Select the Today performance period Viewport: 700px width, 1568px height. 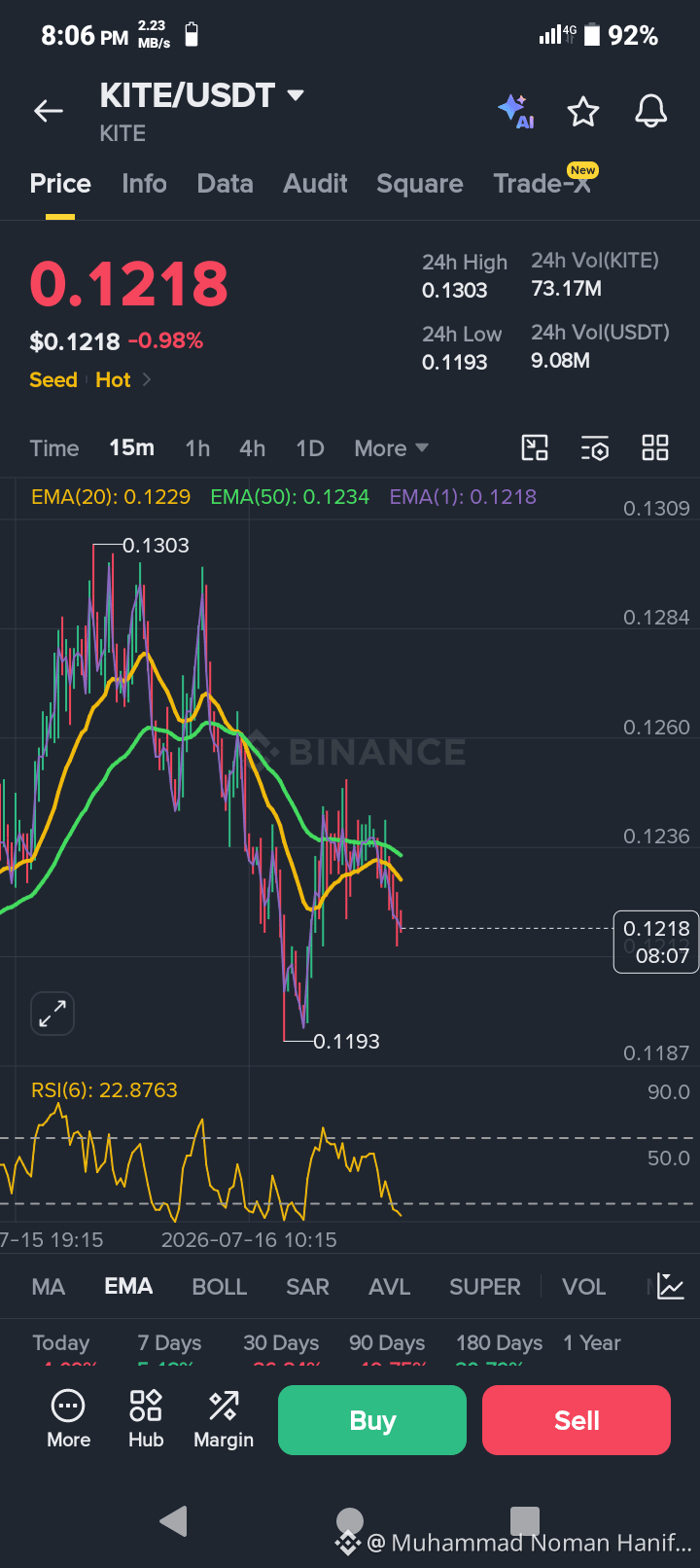[x=60, y=1342]
